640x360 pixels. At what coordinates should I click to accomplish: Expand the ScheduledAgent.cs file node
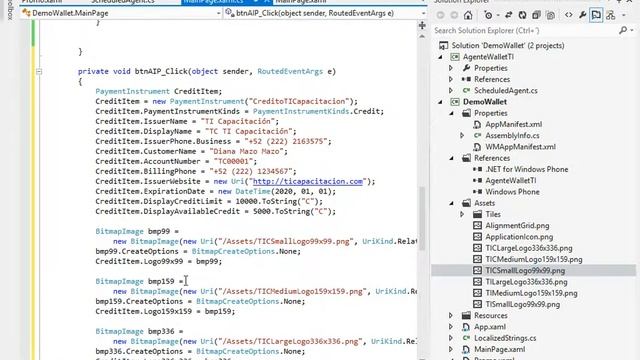(x=451, y=91)
